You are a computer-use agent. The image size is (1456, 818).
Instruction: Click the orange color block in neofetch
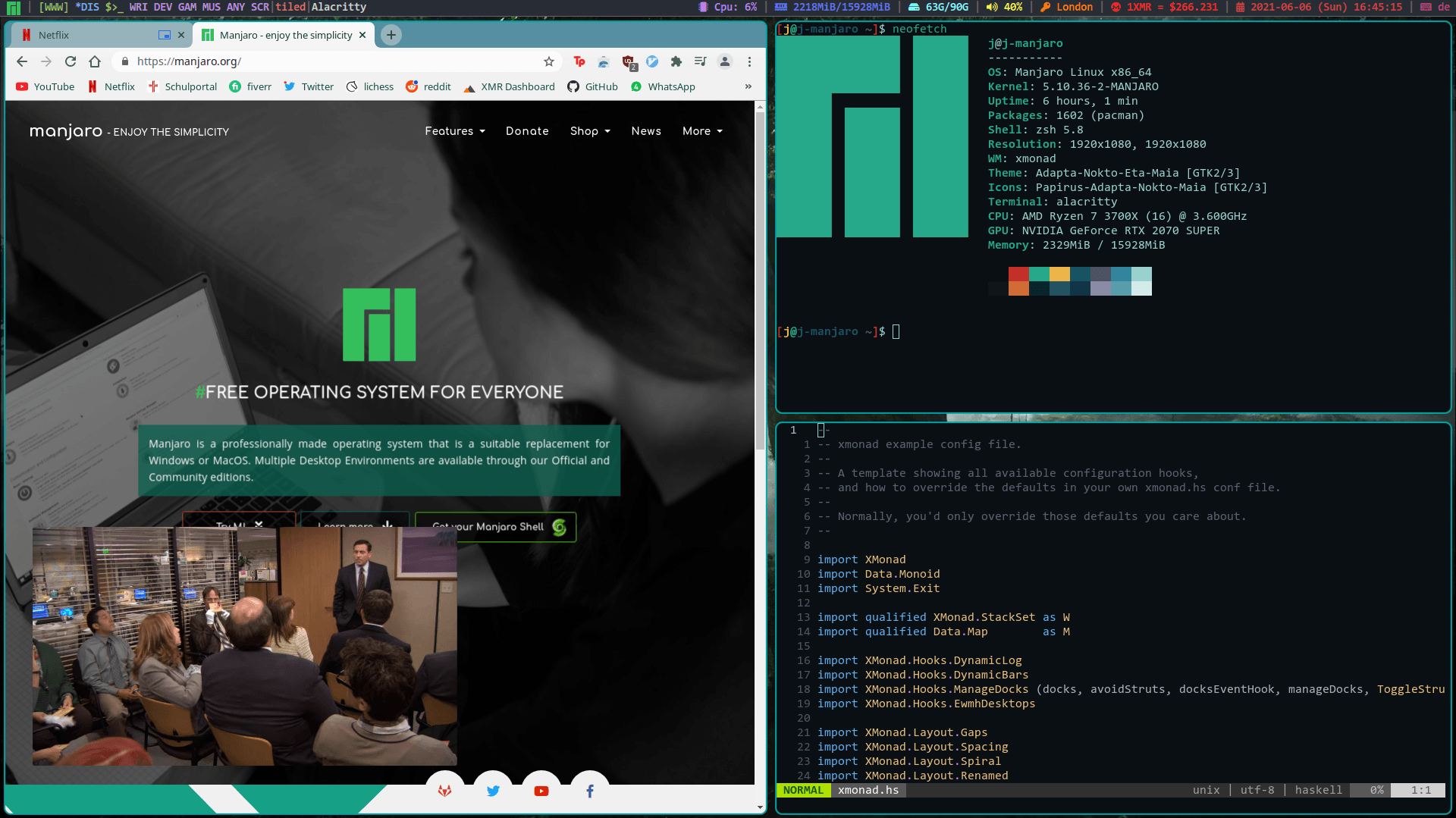[1018, 288]
